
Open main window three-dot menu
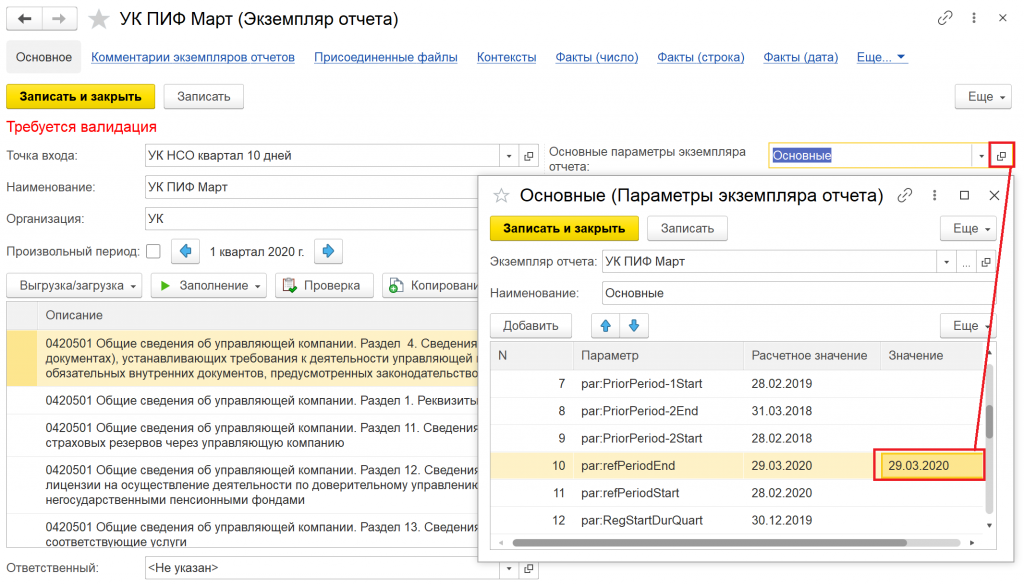pos(974,18)
